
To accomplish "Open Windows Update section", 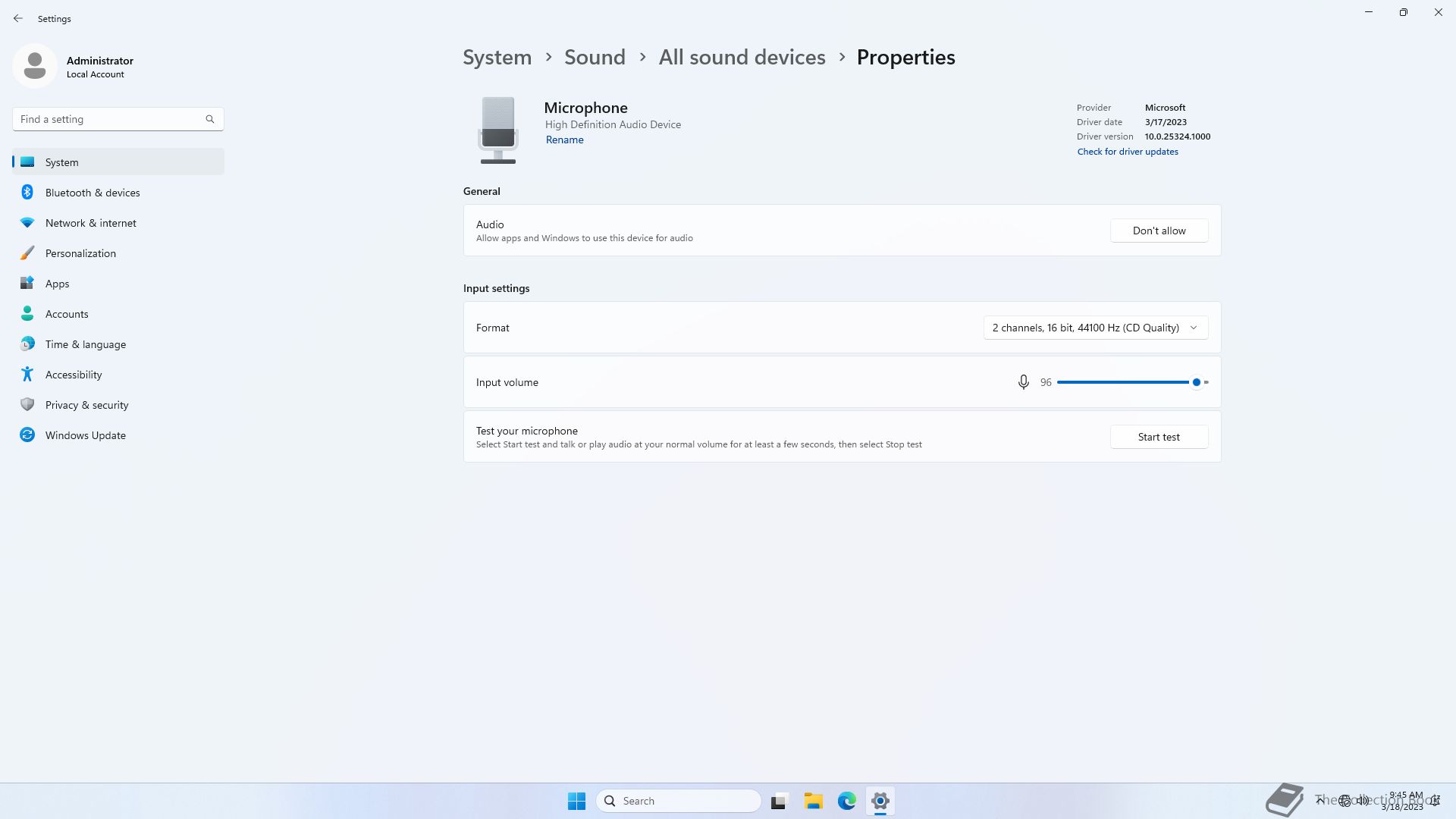I will click(x=86, y=435).
